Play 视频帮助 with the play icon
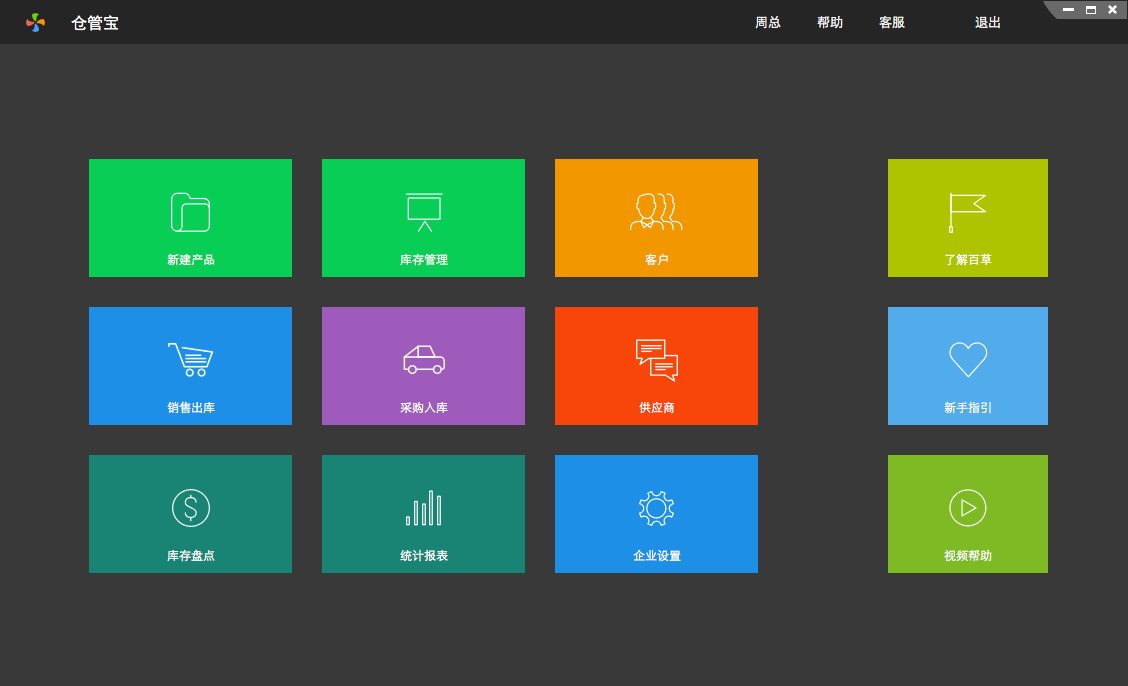 click(x=967, y=508)
